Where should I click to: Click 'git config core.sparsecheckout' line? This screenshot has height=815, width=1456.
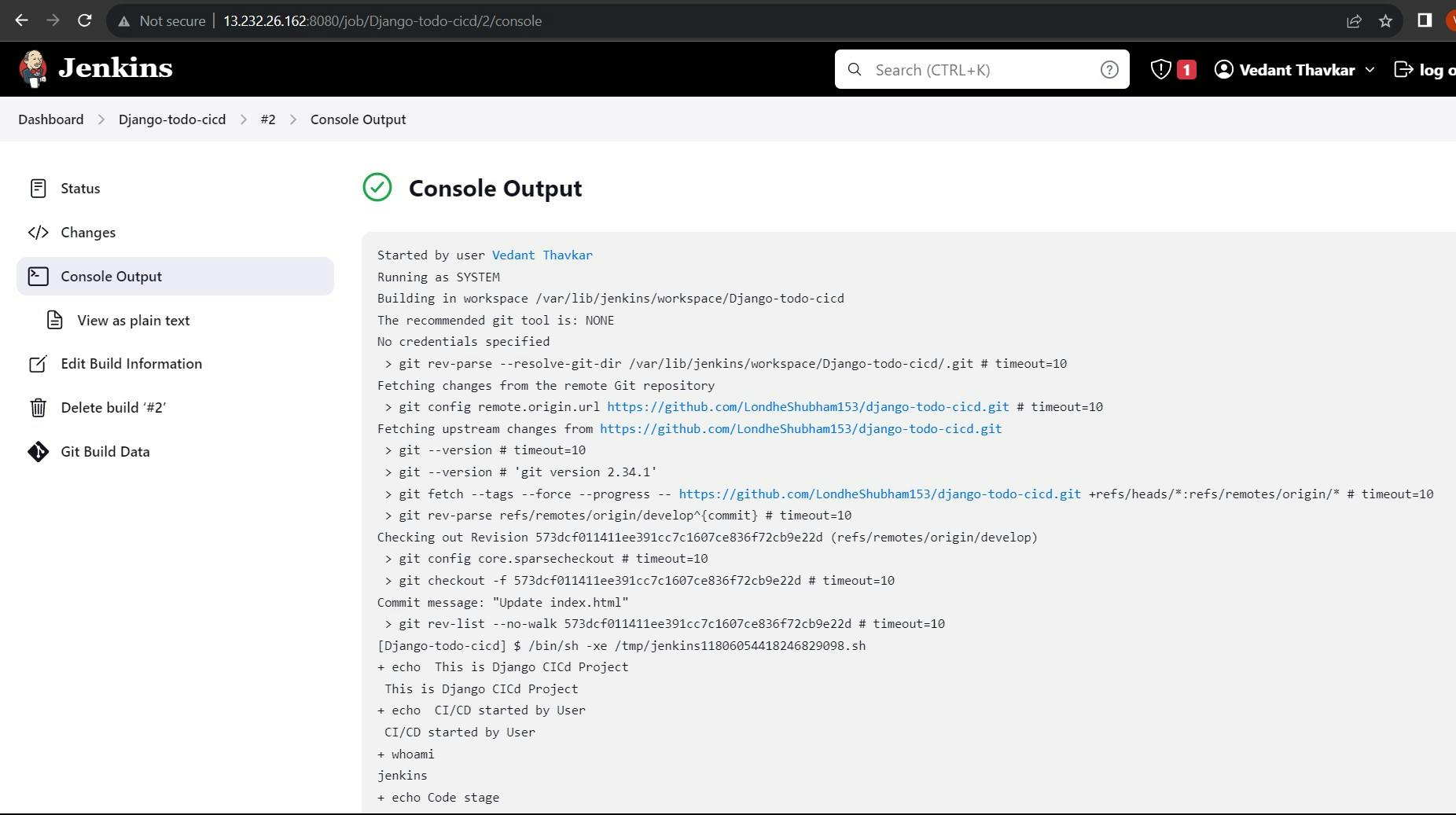click(546, 559)
